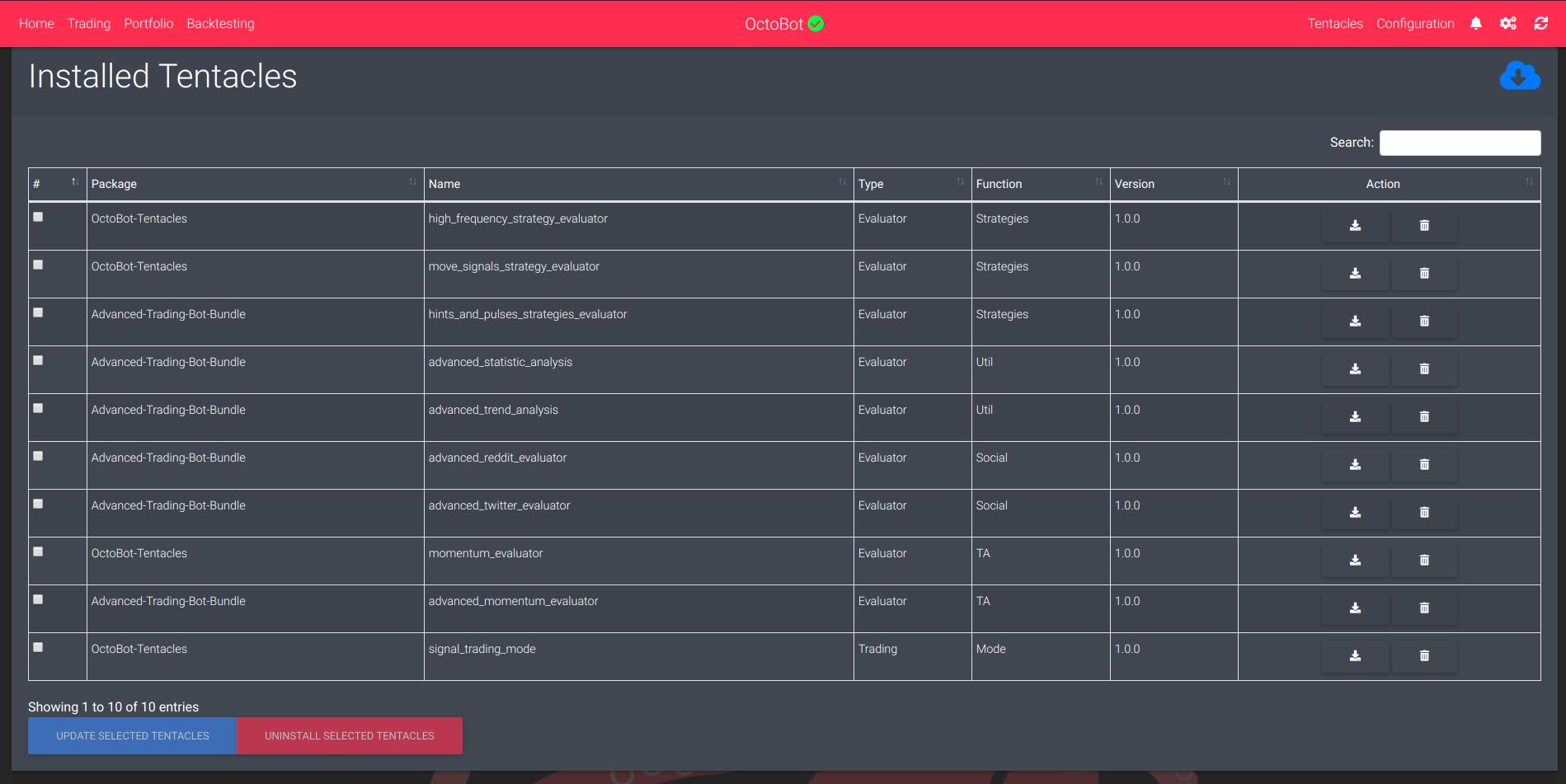Image resolution: width=1566 pixels, height=784 pixels.
Task: Open the gears settings icon
Action: click(x=1508, y=23)
